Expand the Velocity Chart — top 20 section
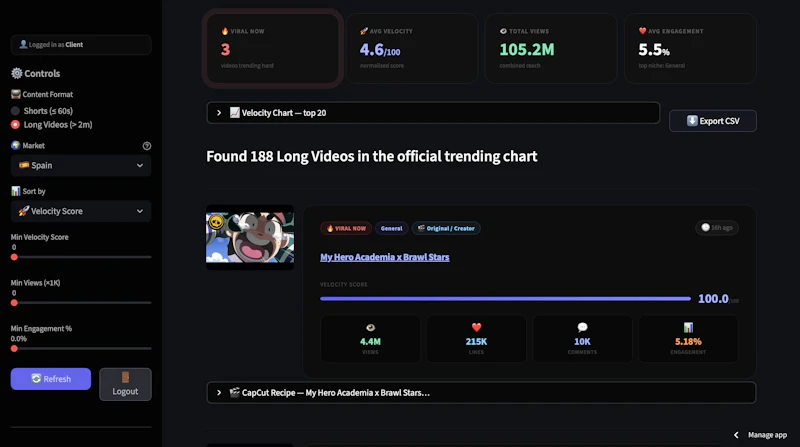The height and width of the screenshot is (447, 800). 433,113
